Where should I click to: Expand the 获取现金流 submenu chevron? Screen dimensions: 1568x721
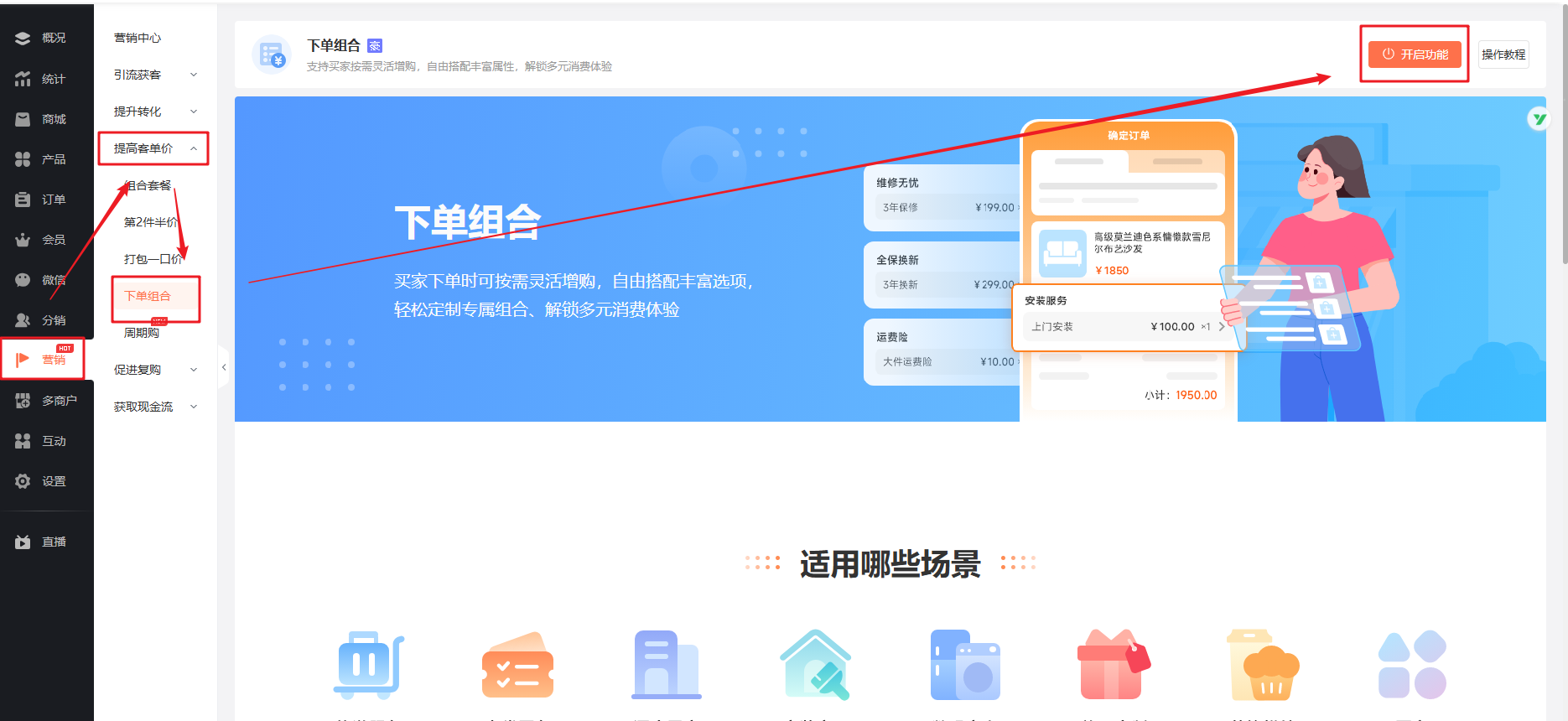(x=194, y=407)
